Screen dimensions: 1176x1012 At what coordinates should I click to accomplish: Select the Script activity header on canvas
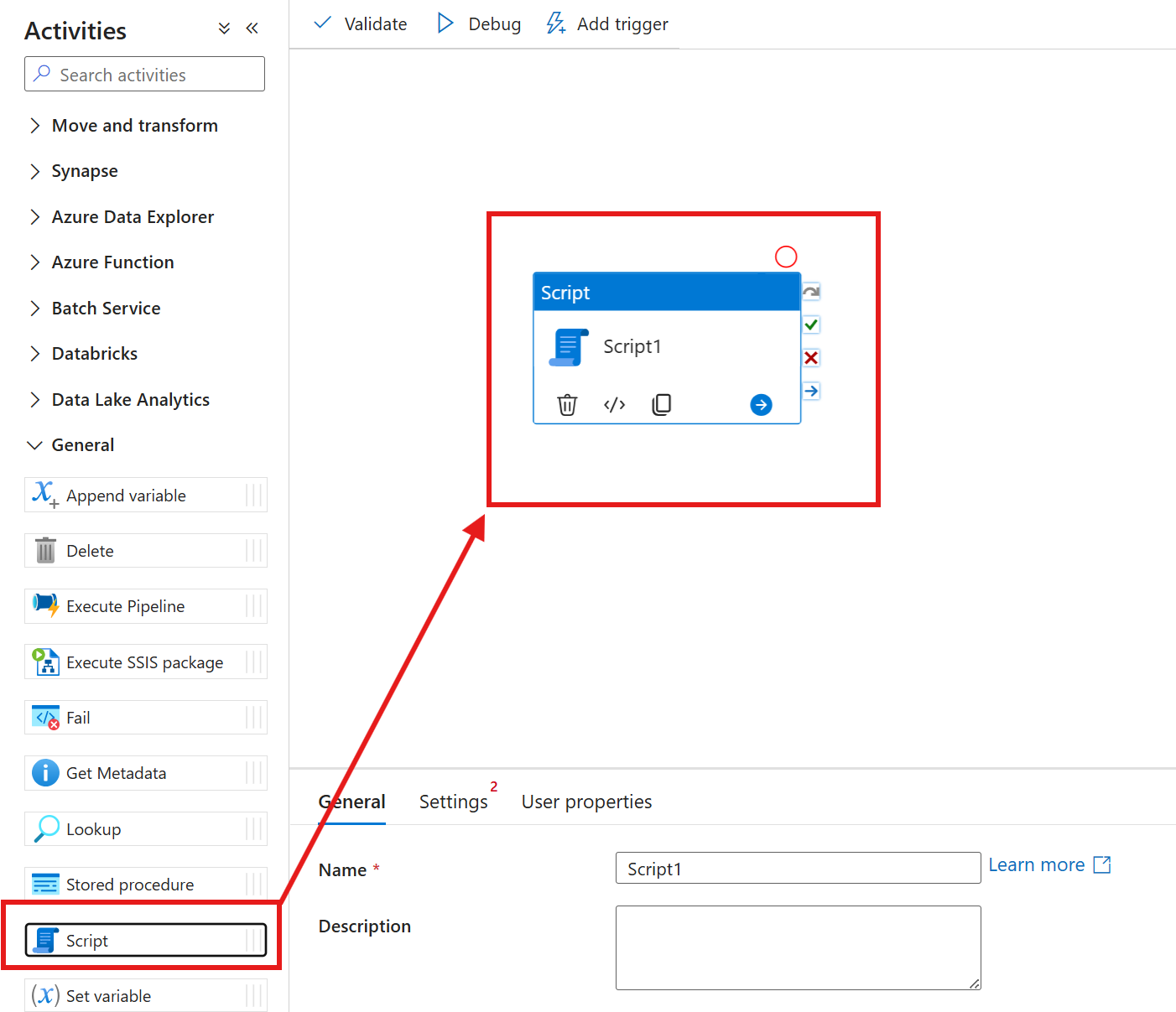pos(667,293)
